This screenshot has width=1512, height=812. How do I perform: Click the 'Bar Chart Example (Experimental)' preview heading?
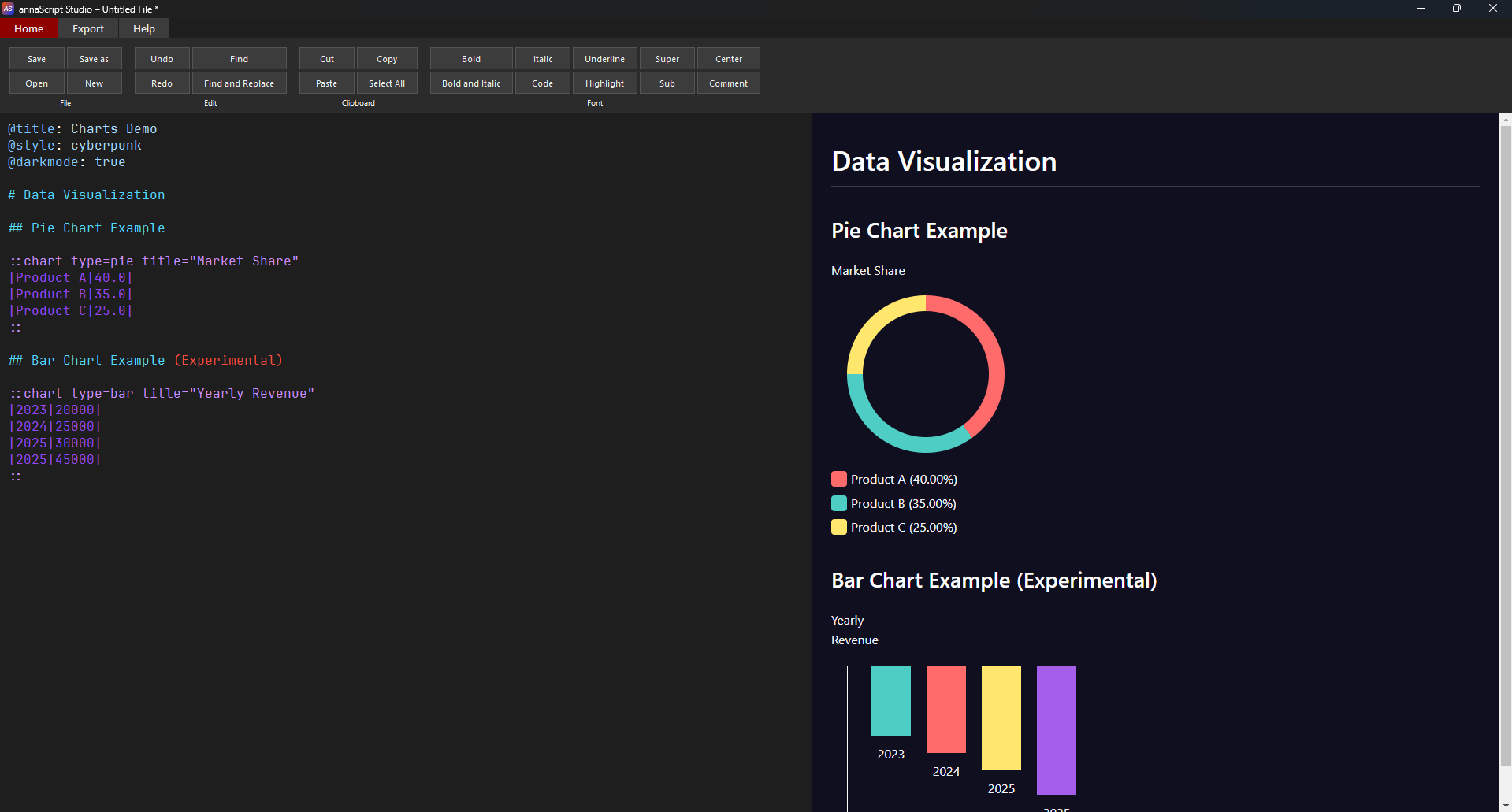994,580
